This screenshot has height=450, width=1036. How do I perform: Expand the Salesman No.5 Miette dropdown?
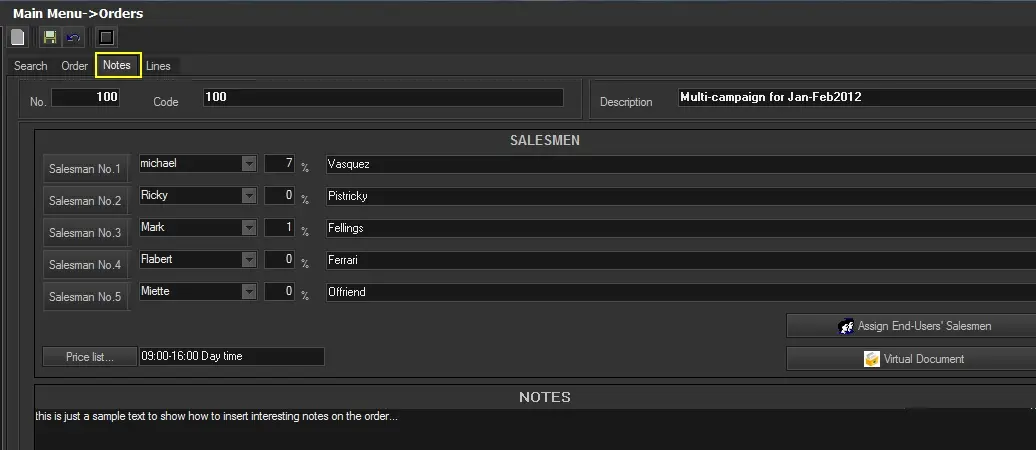coord(249,292)
